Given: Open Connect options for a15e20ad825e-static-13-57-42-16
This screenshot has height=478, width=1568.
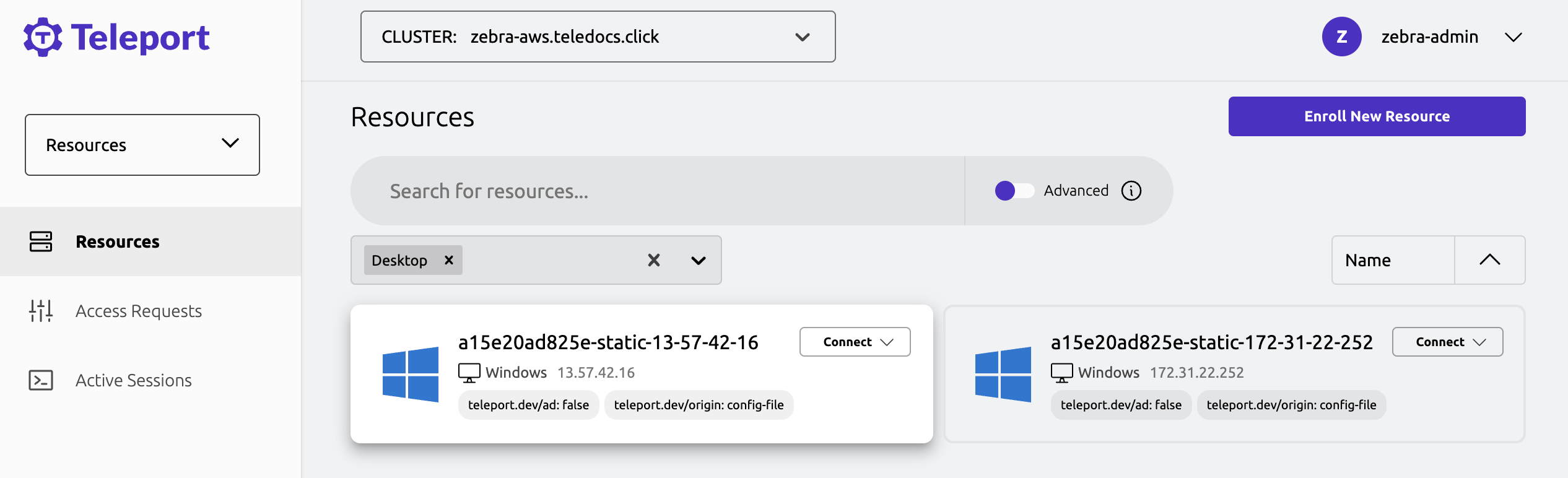Looking at the screenshot, I should (x=855, y=341).
